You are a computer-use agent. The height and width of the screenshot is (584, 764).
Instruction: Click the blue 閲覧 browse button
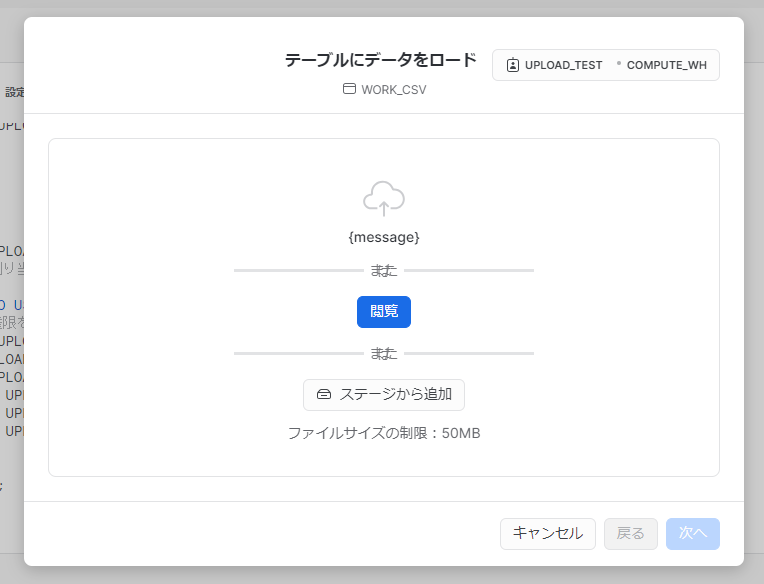point(383,312)
